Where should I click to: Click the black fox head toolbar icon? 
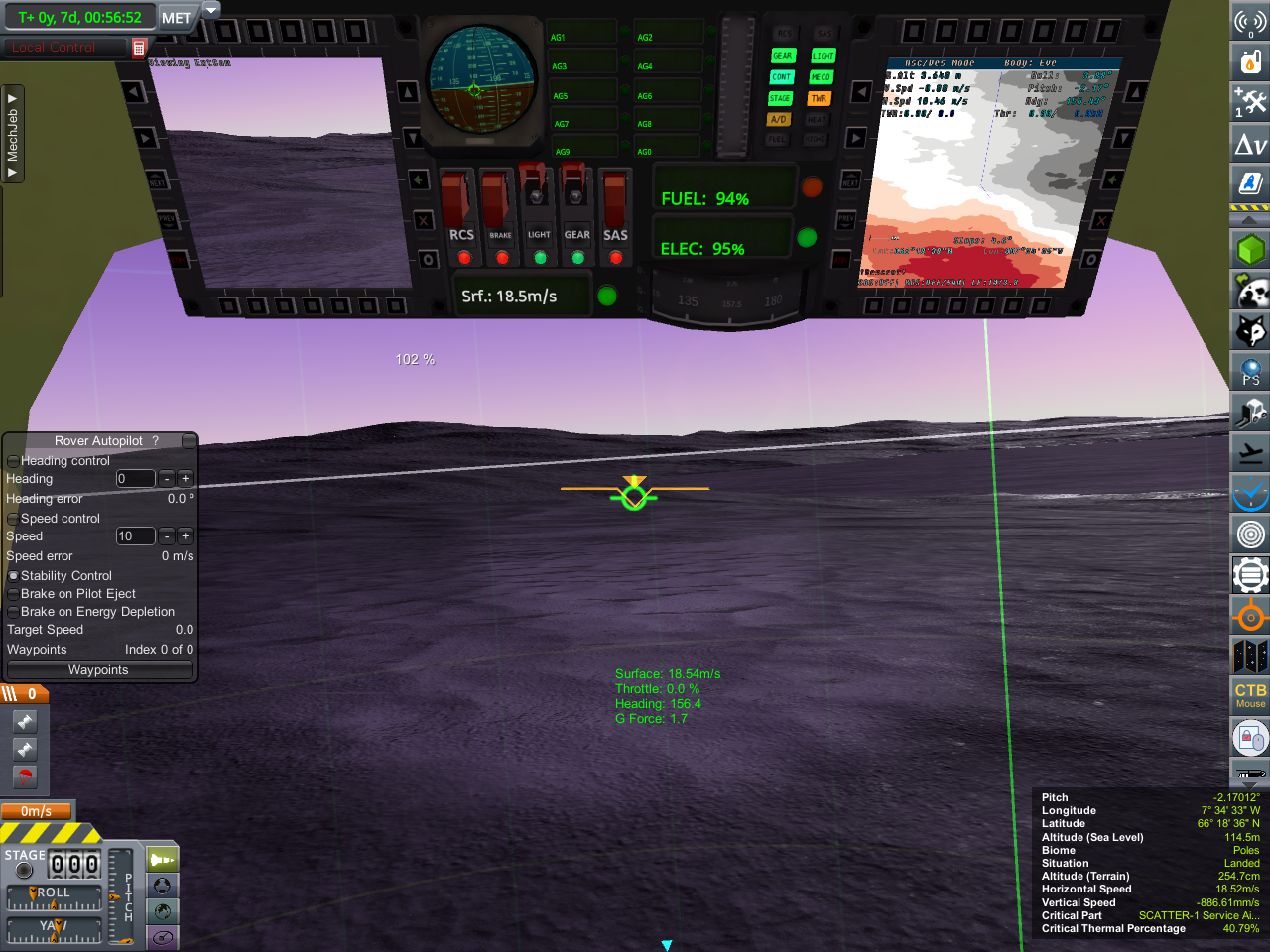click(x=1250, y=331)
